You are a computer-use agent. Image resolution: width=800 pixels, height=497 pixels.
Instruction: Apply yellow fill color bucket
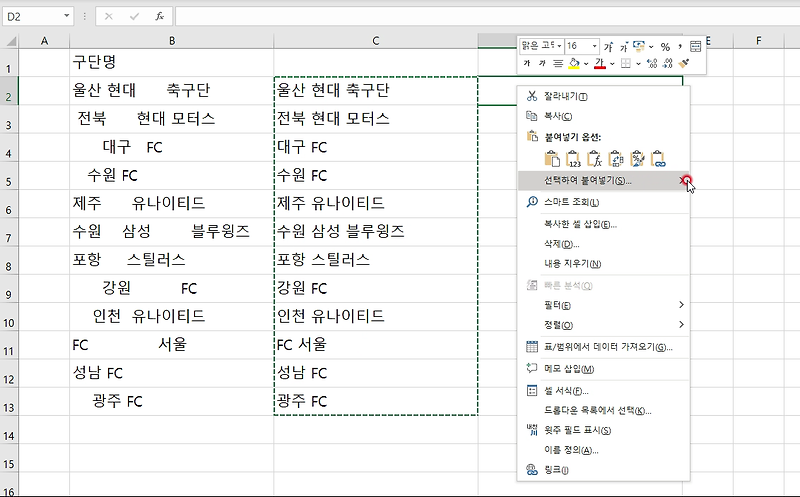[574, 63]
